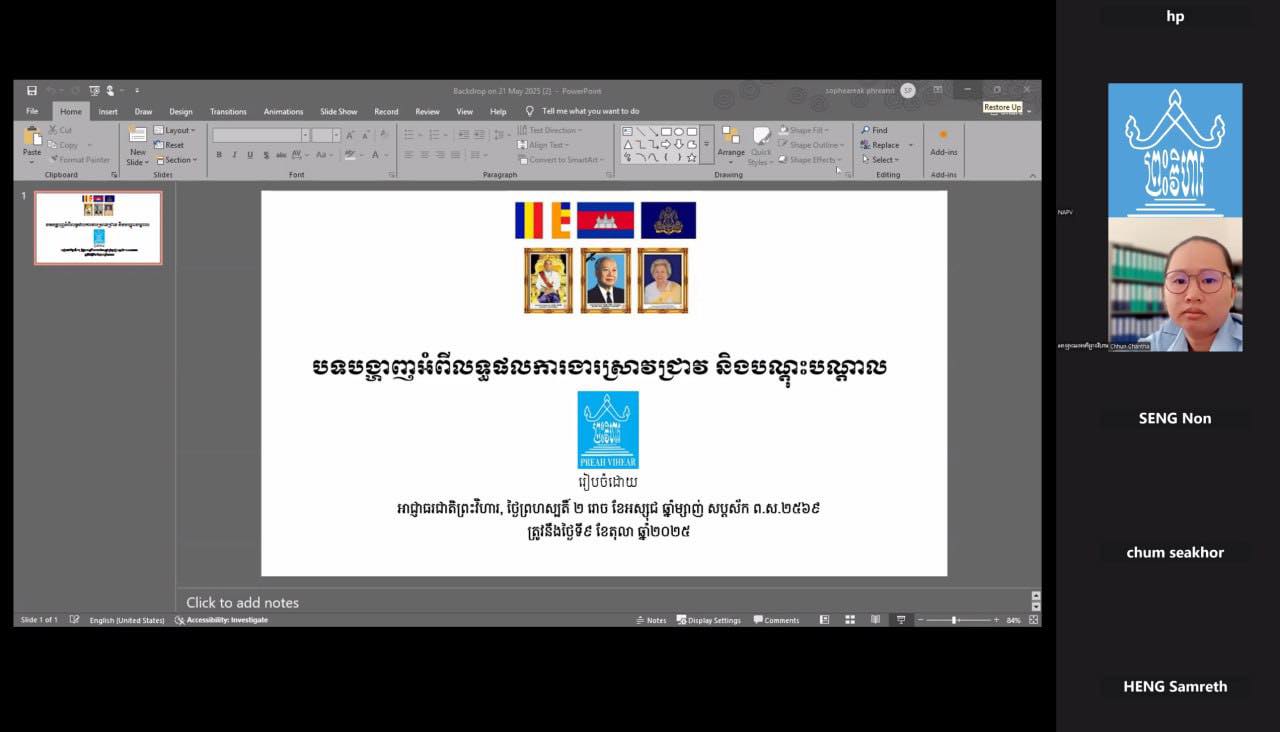Click the Fit slide to window icon

click(1033, 620)
